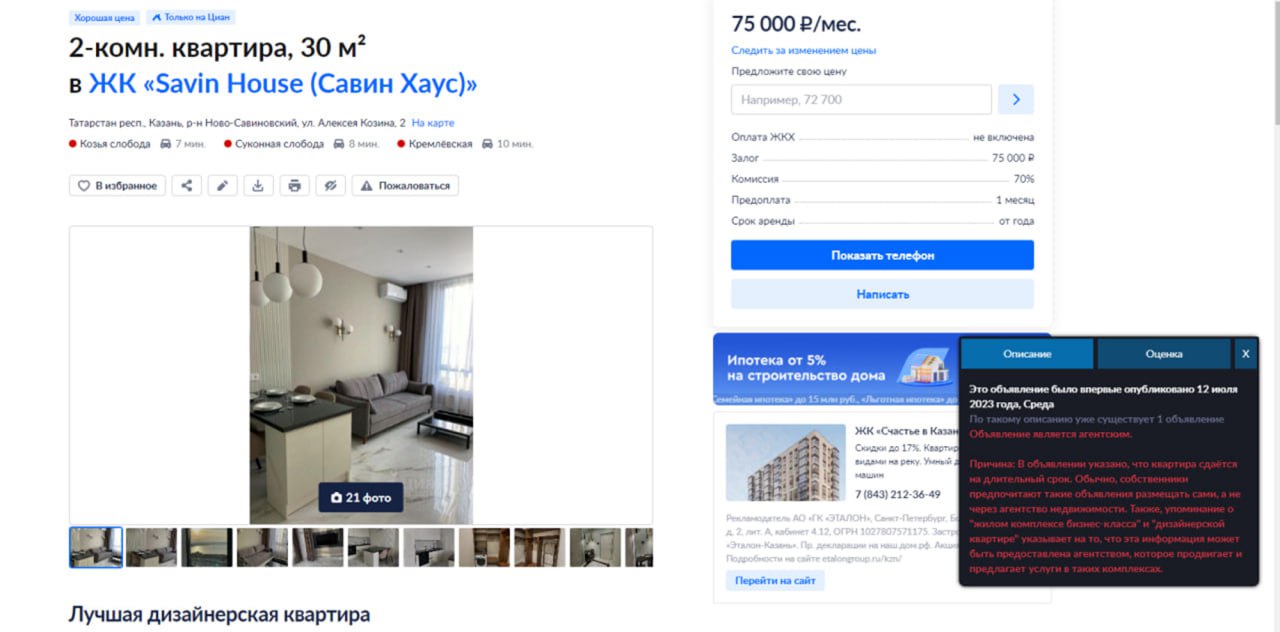Viewport: 1280px width, 632px height.
Task: Click Перейти на сайт in the ad
Action: [x=775, y=581]
